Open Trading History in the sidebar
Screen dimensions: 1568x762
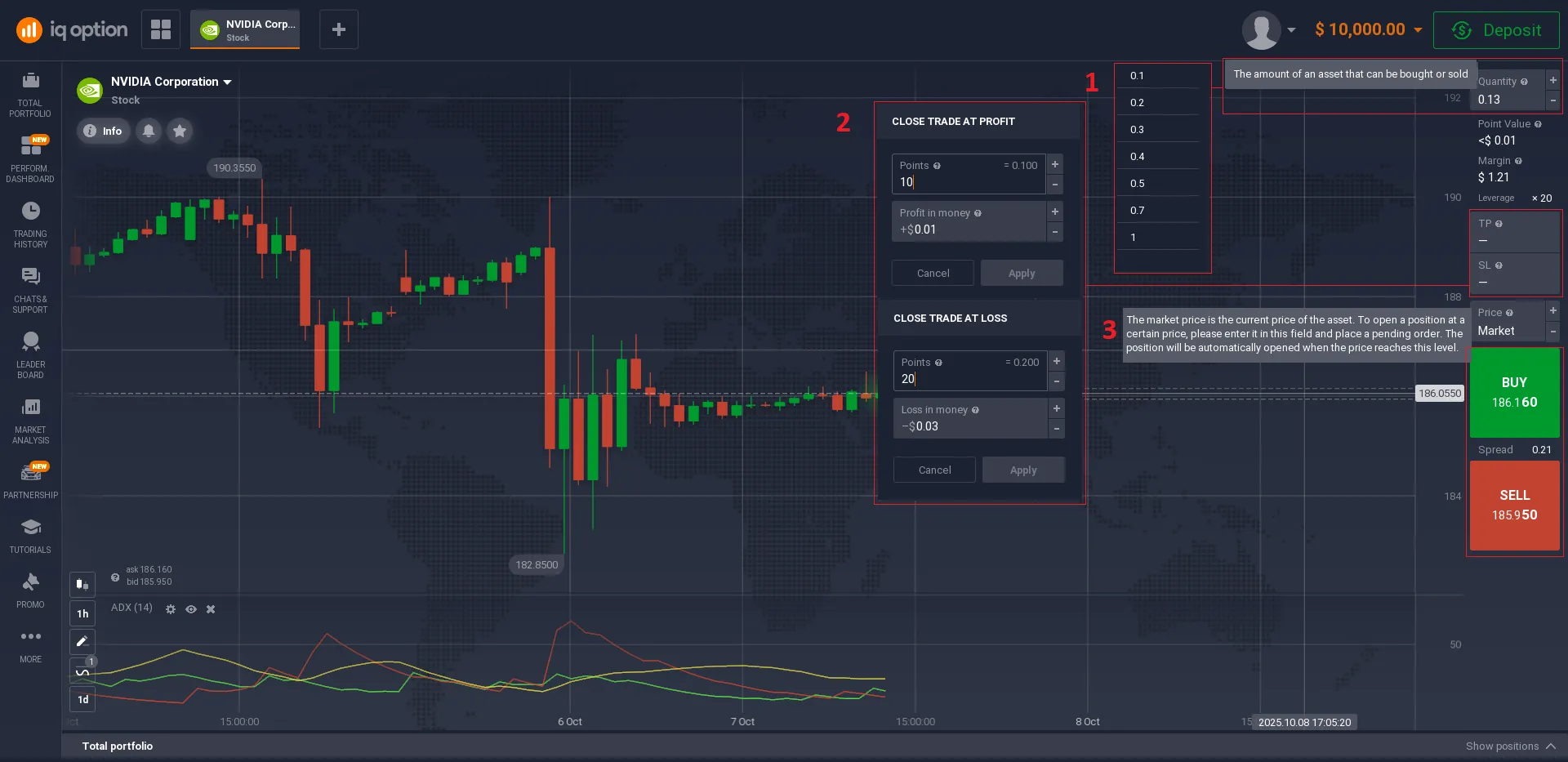click(30, 224)
